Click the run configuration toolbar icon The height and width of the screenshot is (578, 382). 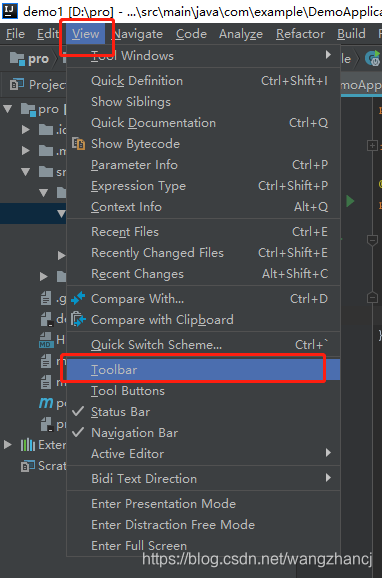tap(372, 58)
